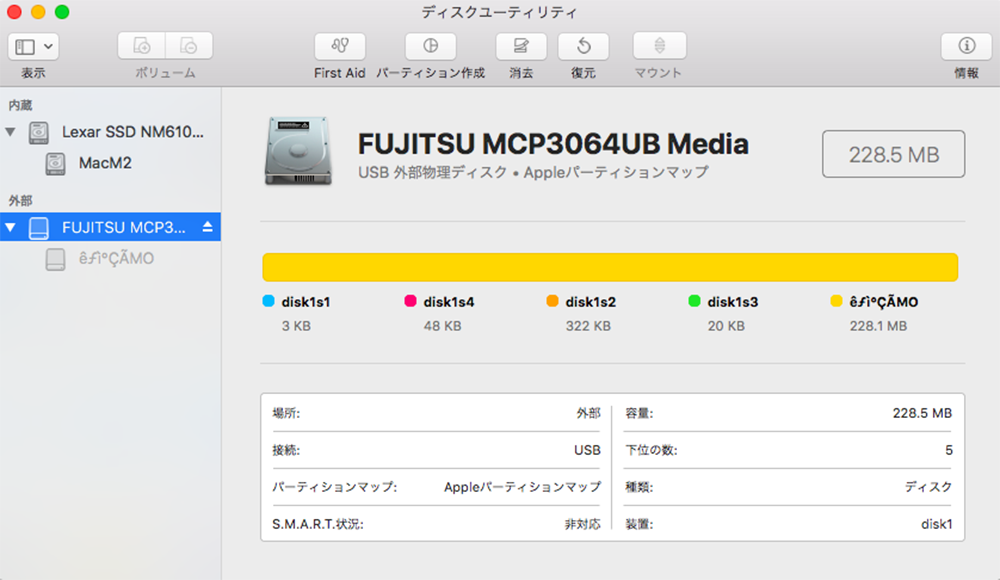Select the FUJITSU MCP3 external disk
Image resolution: width=1000 pixels, height=580 pixels.
pyautogui.click(x=110, y=227)
